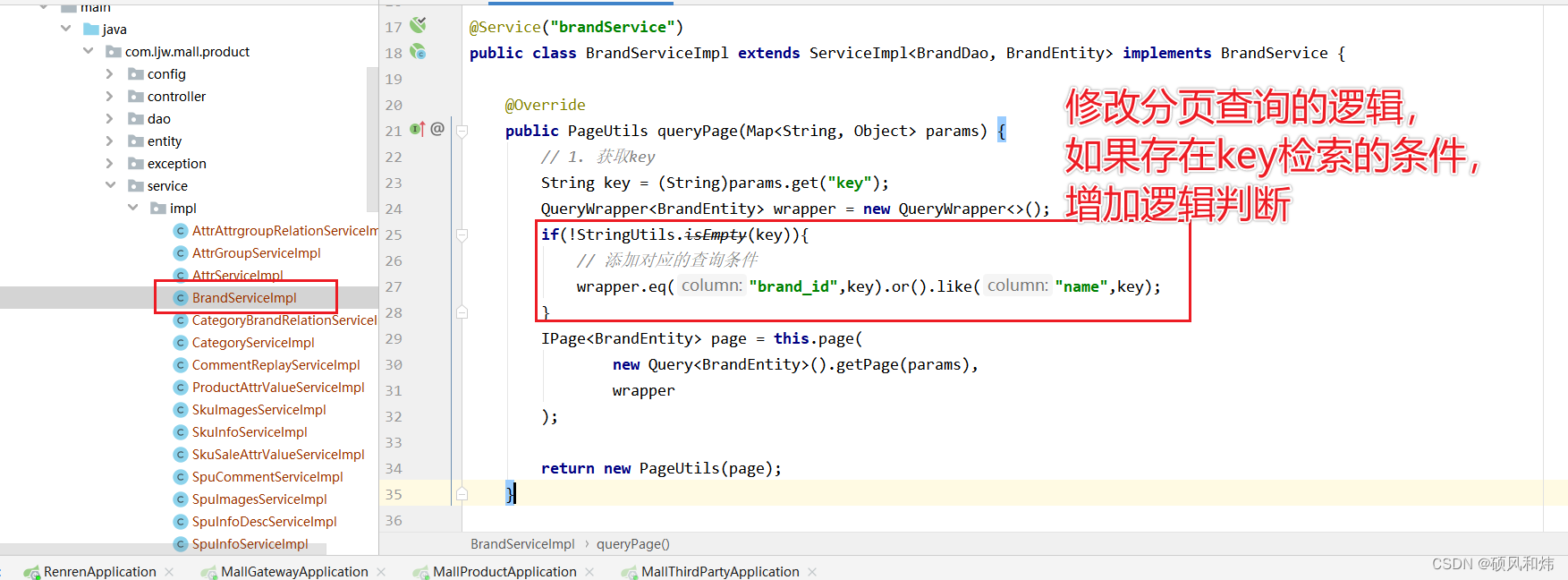
Task: Expand the config package
Action: [x=110, y=74]
